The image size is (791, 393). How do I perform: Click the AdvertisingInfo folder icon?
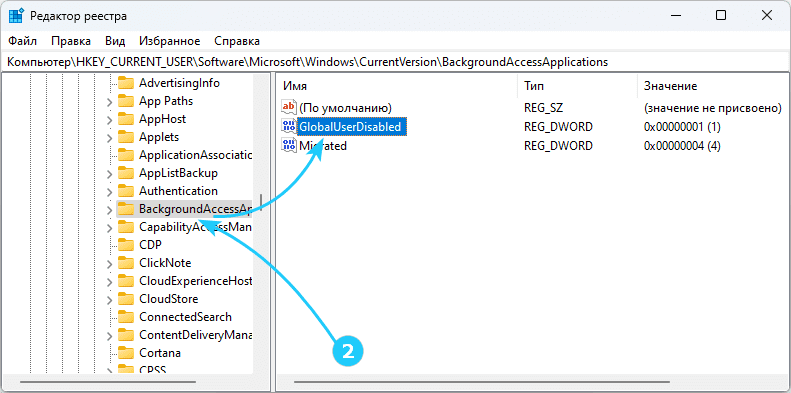point(126,83)
